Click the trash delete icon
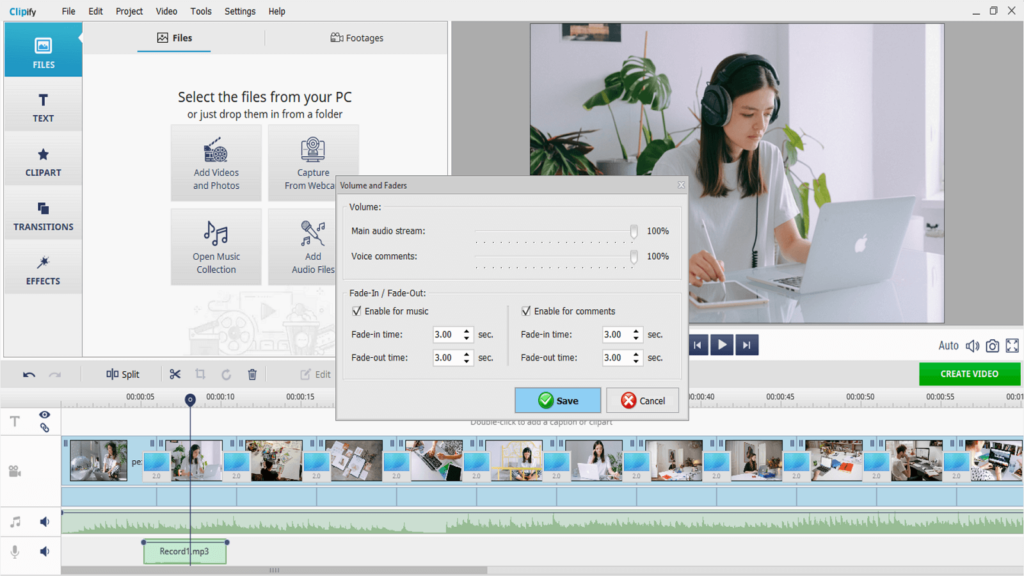 point(252,374)
